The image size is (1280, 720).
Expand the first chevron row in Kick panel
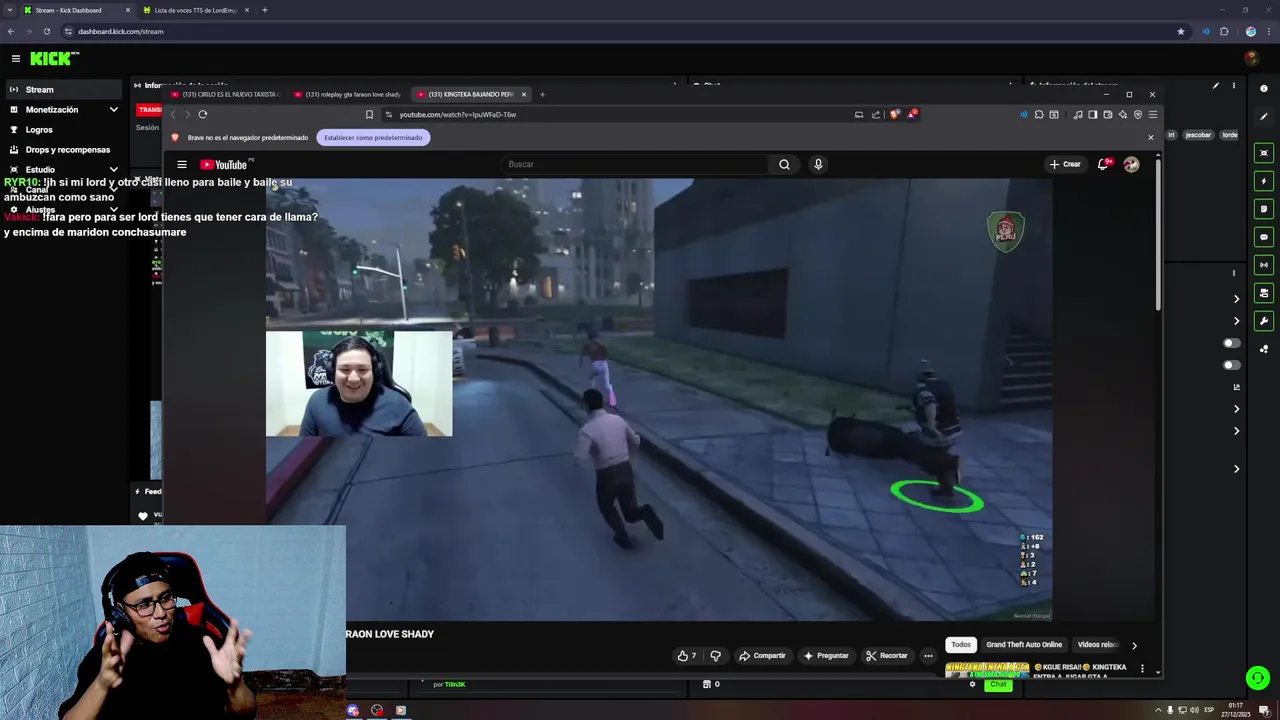click(1237, 299)
